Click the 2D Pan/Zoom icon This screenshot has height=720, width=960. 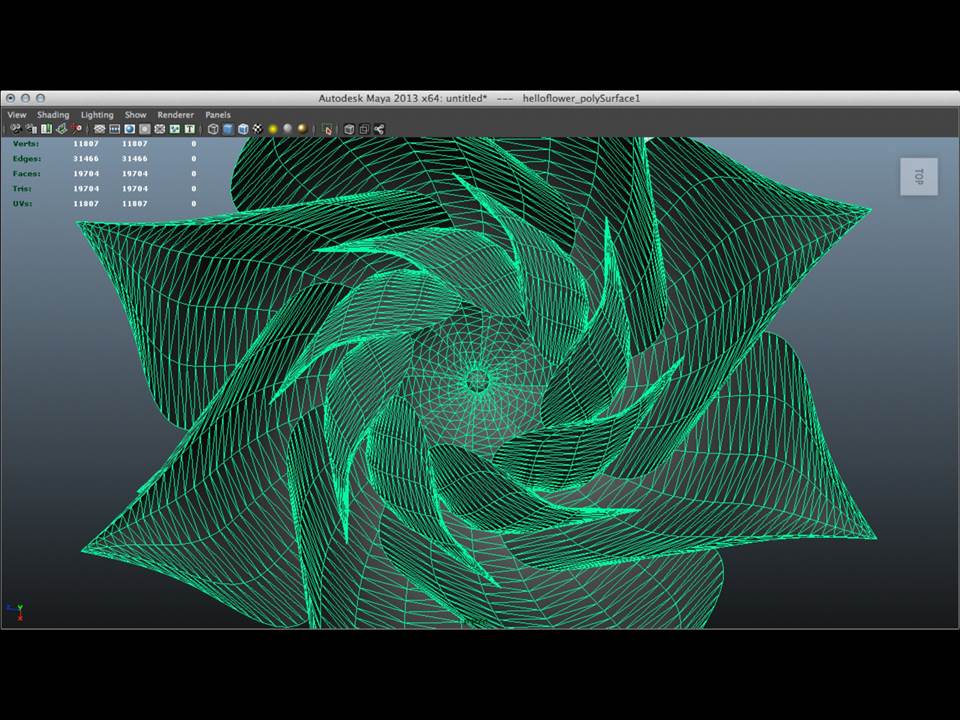(x=77, y=129)
